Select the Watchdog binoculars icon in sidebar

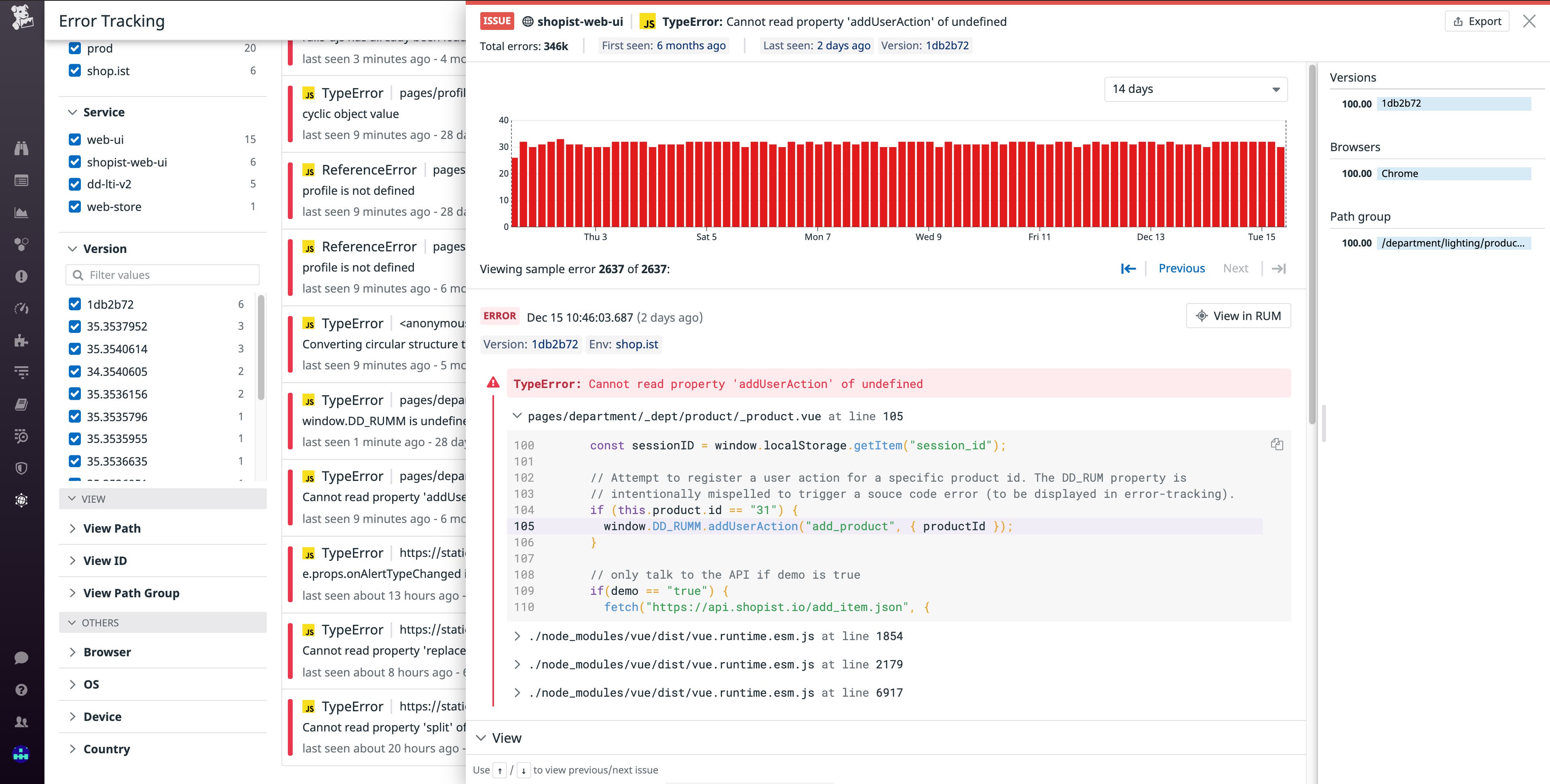(x=22, y=148)
